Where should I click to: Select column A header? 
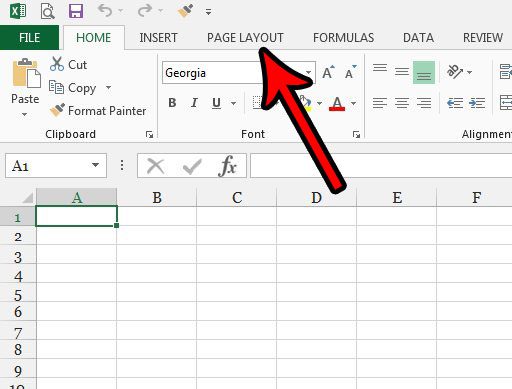pos(77,197)
